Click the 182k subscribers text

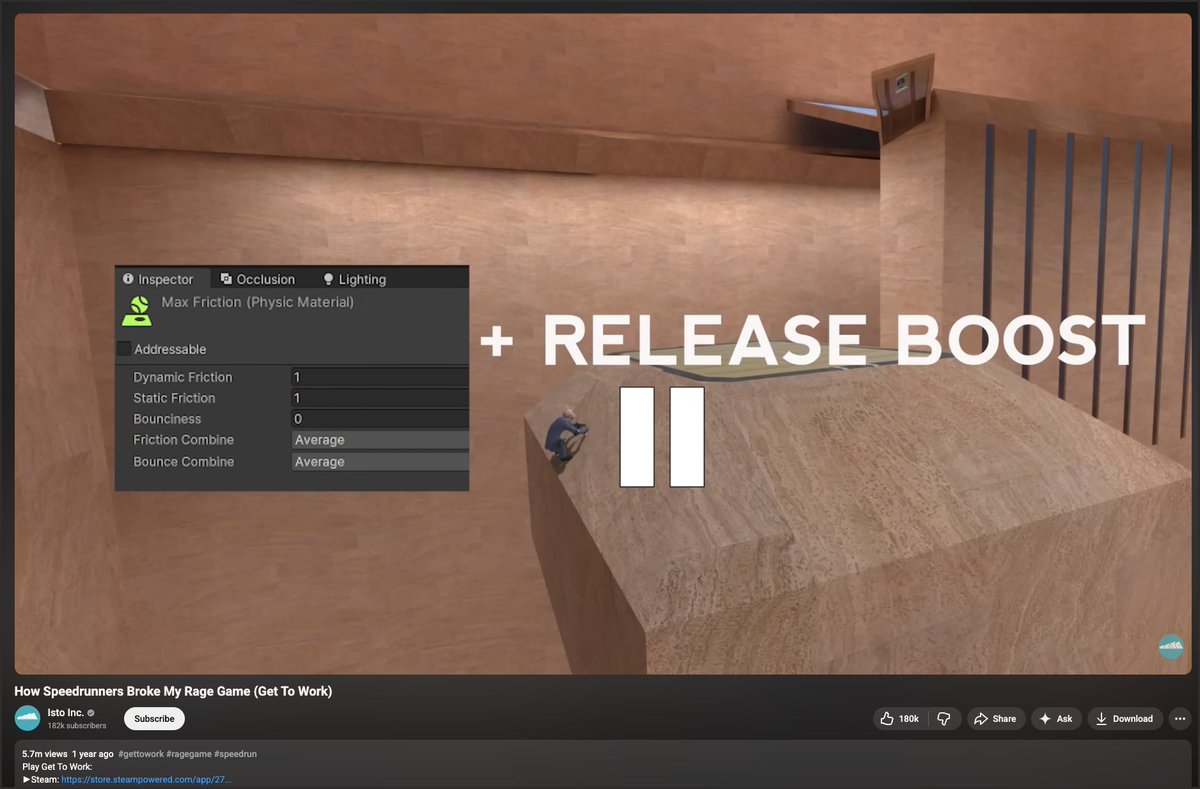point(77,726)
